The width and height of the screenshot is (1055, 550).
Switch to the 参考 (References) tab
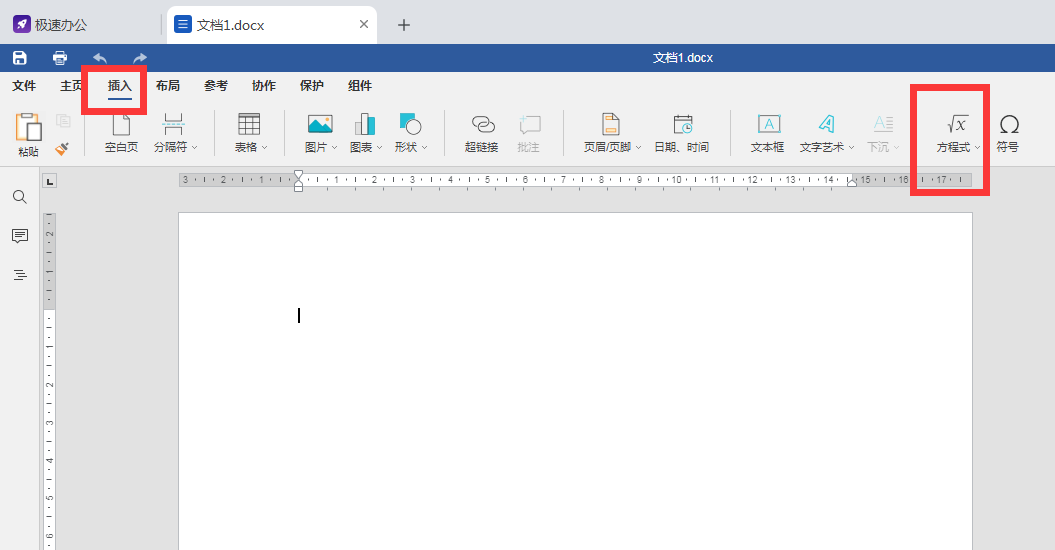(216, 85)
